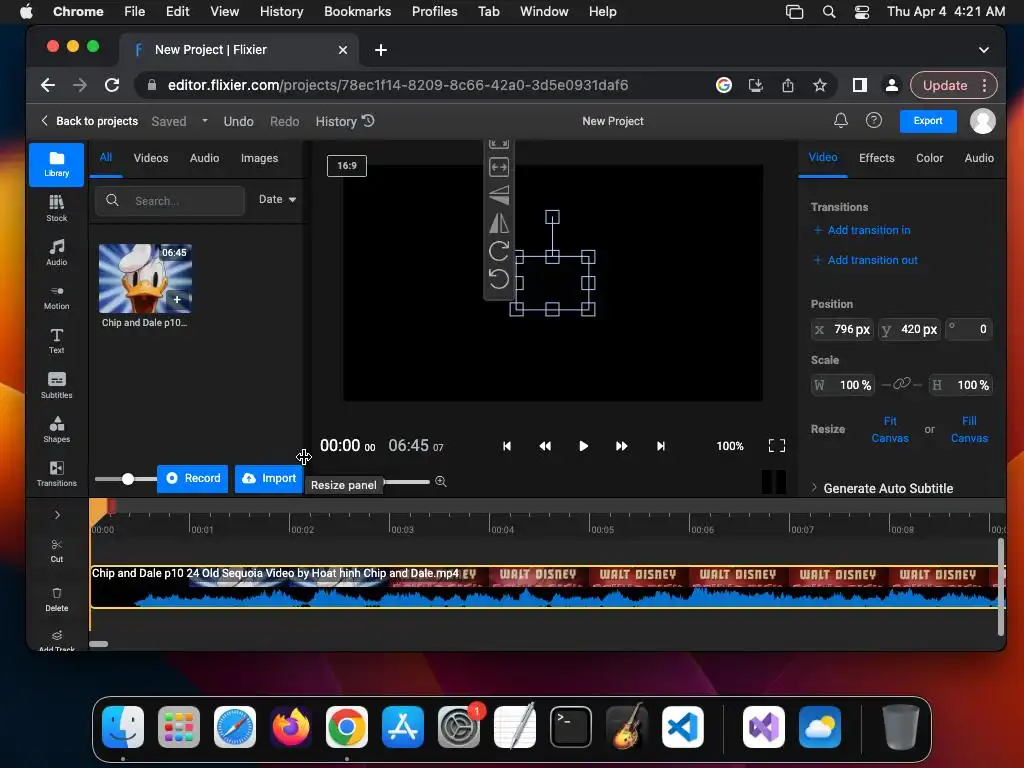Select the Chip and Dale clip on timeline

coord(547,587)
